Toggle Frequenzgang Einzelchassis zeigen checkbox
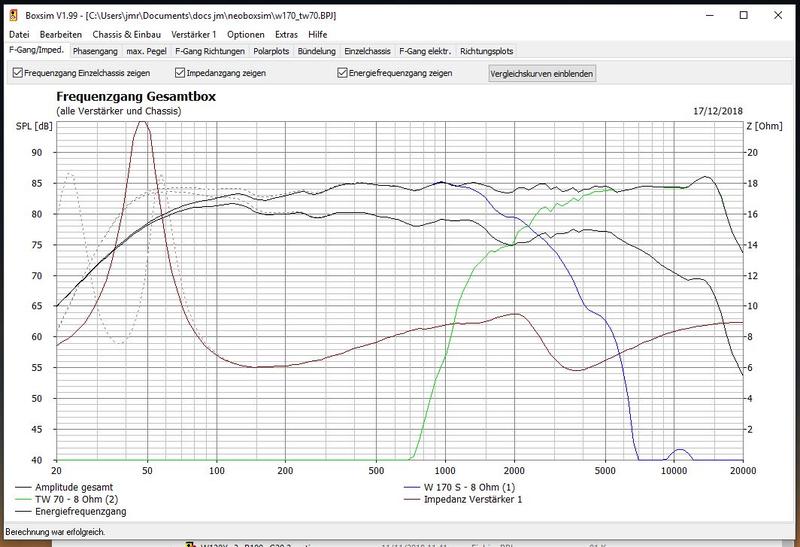 [x=18, y=73]
